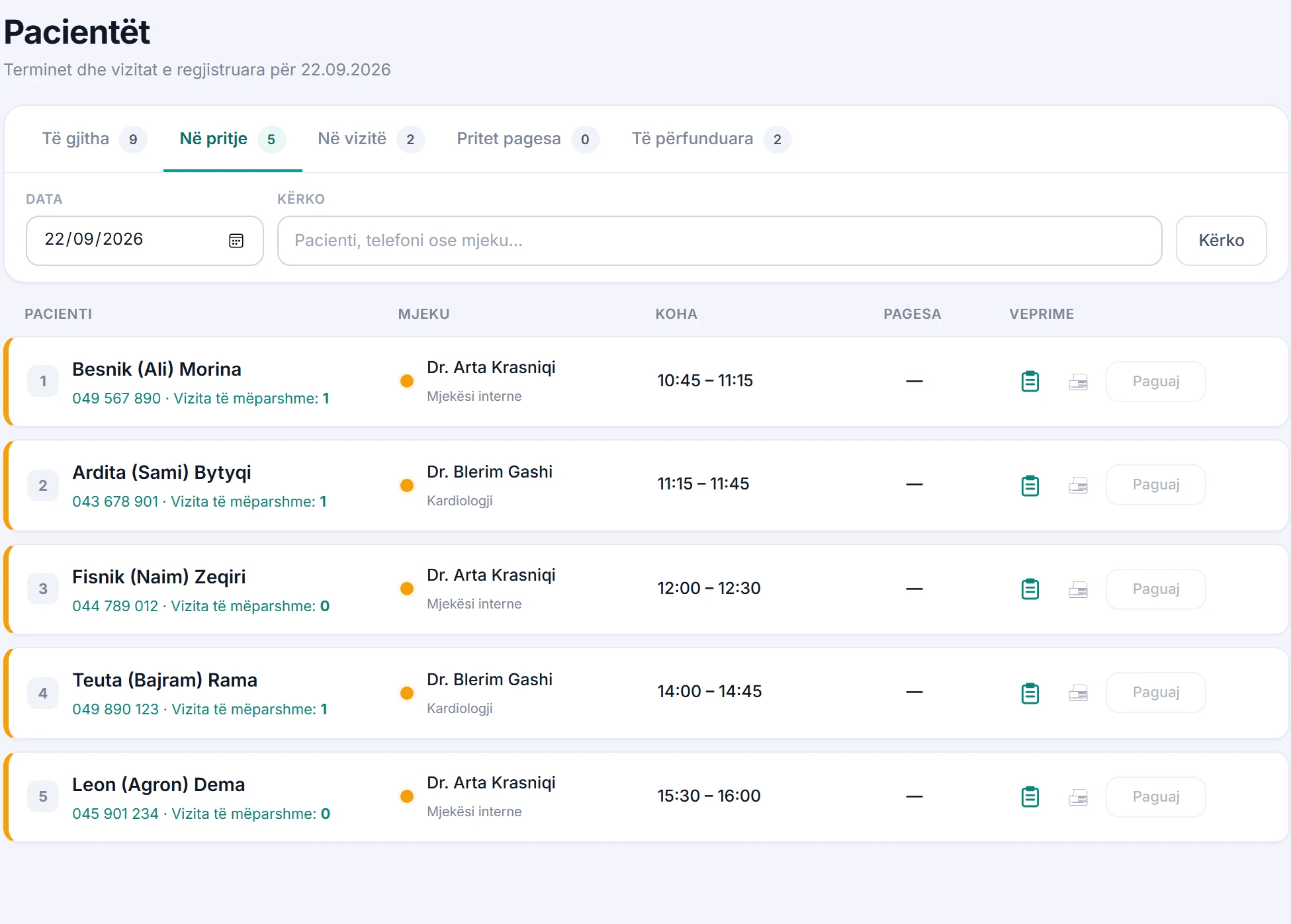Open clipboard record for Besnik (Ali) Morina

click(x=1030, y=382)
